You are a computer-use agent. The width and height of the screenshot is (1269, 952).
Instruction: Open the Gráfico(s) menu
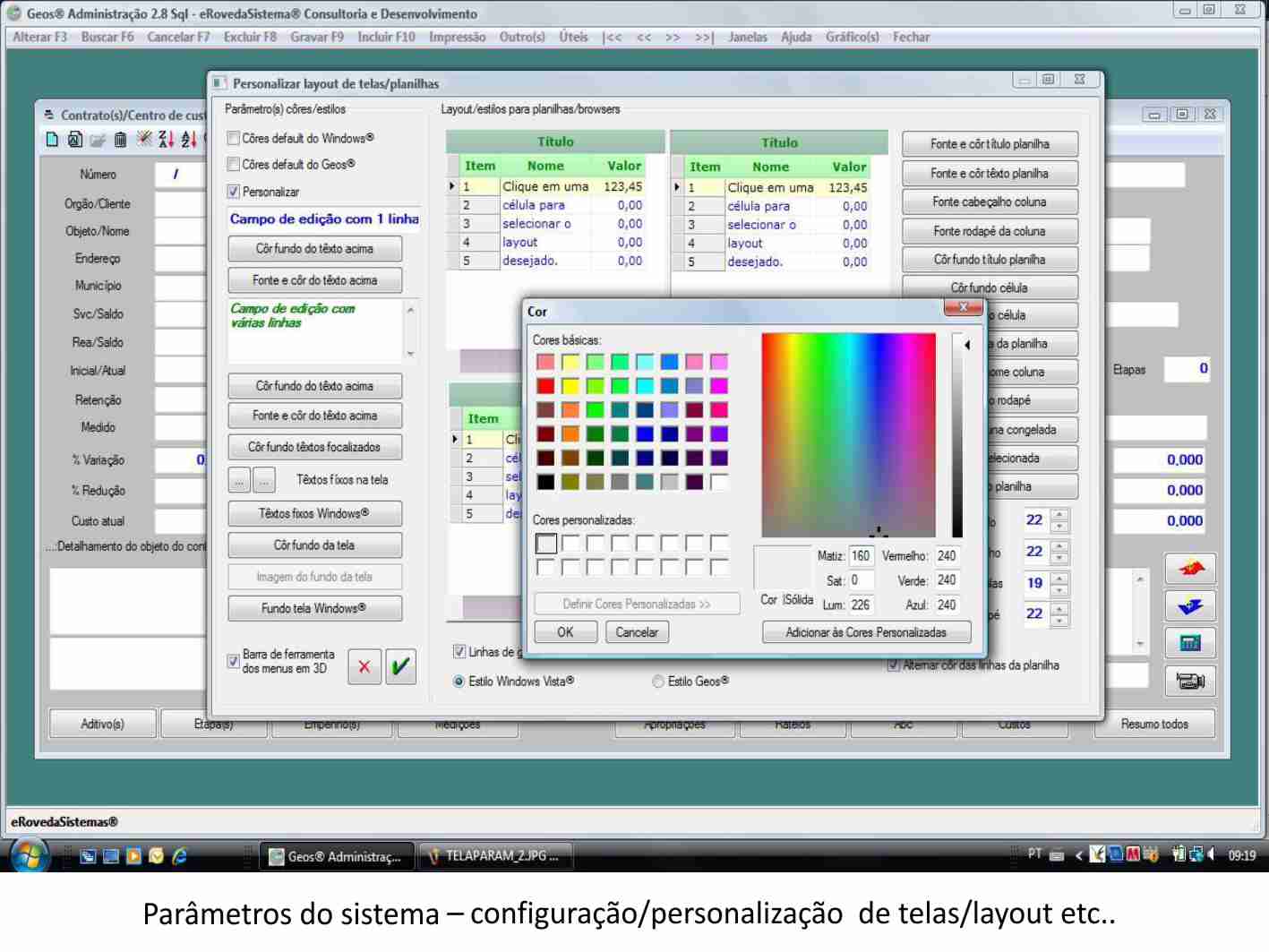(853, 37)
